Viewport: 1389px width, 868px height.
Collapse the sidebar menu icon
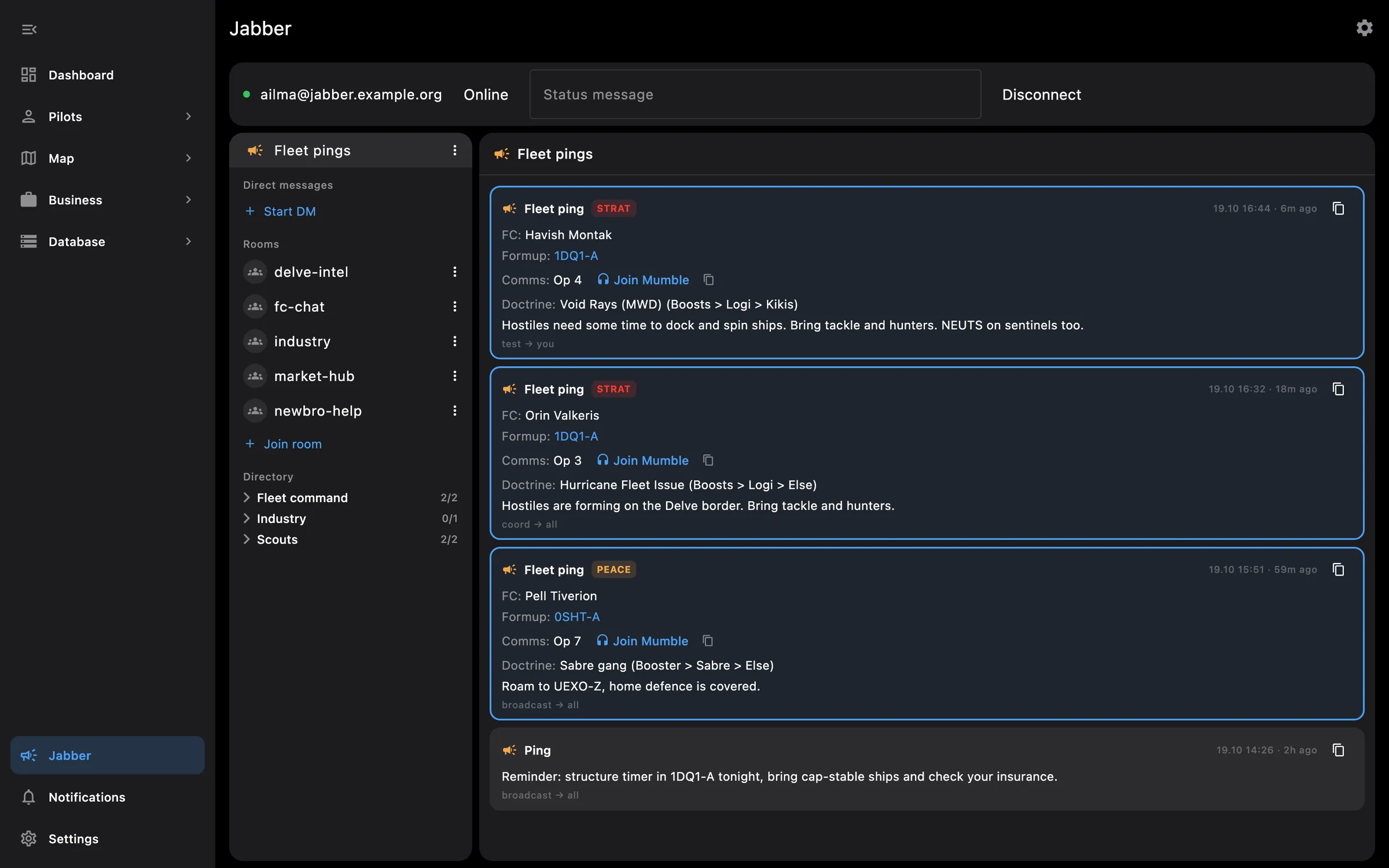coord(29,29)
